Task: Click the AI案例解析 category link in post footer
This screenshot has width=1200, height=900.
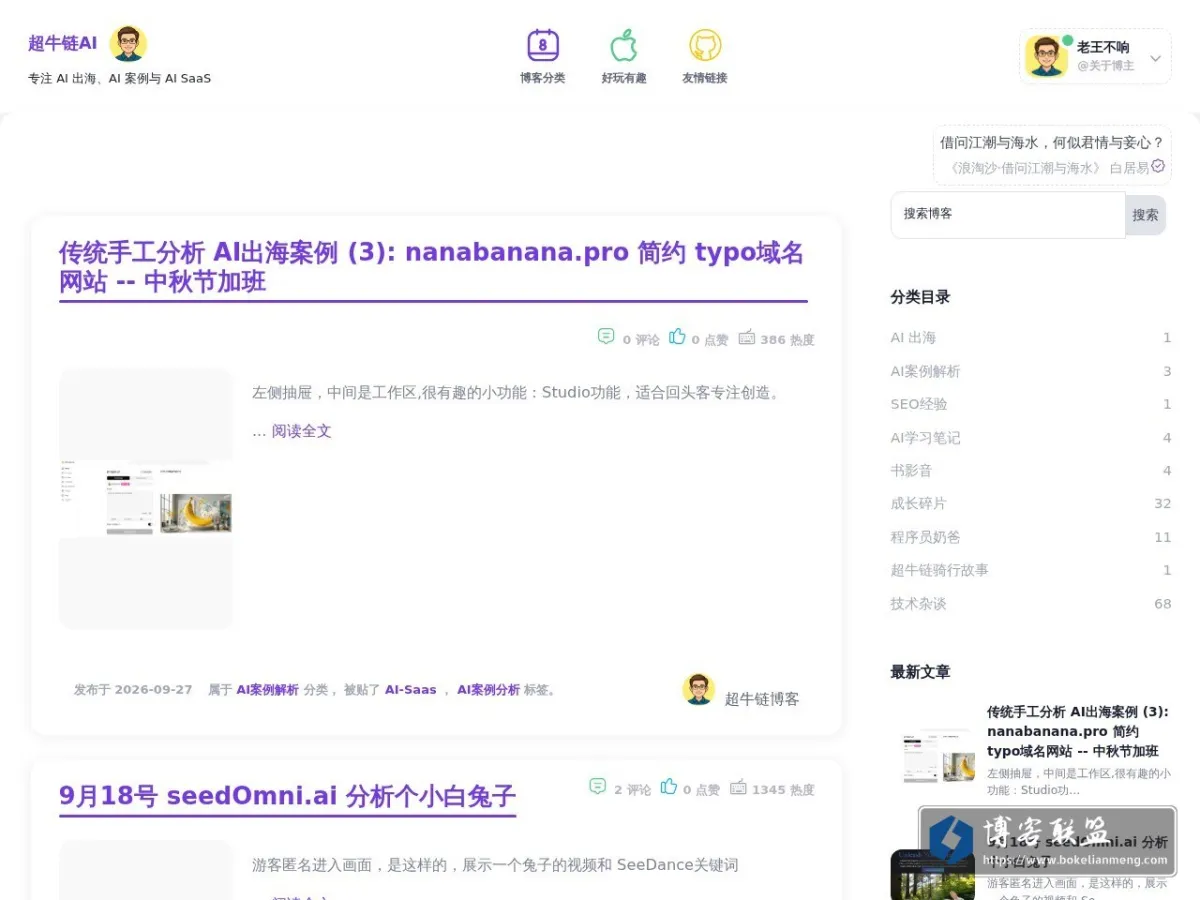Action: coord(268,690)
